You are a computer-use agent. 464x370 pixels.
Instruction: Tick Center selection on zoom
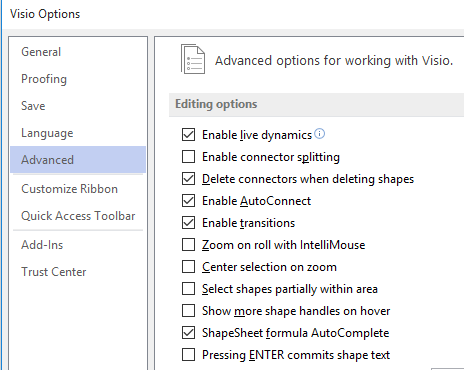188,267
